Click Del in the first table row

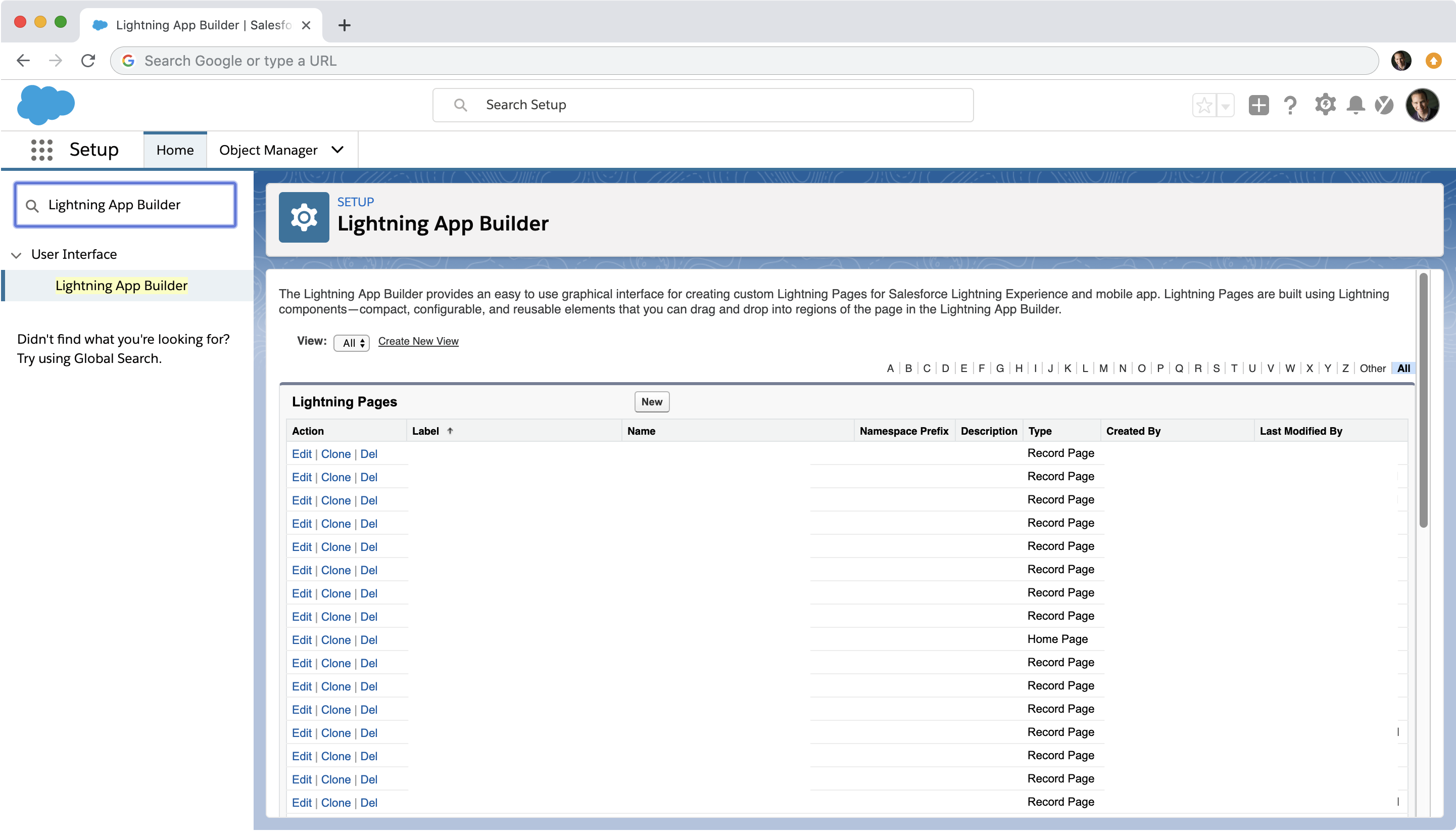point(369,454)
